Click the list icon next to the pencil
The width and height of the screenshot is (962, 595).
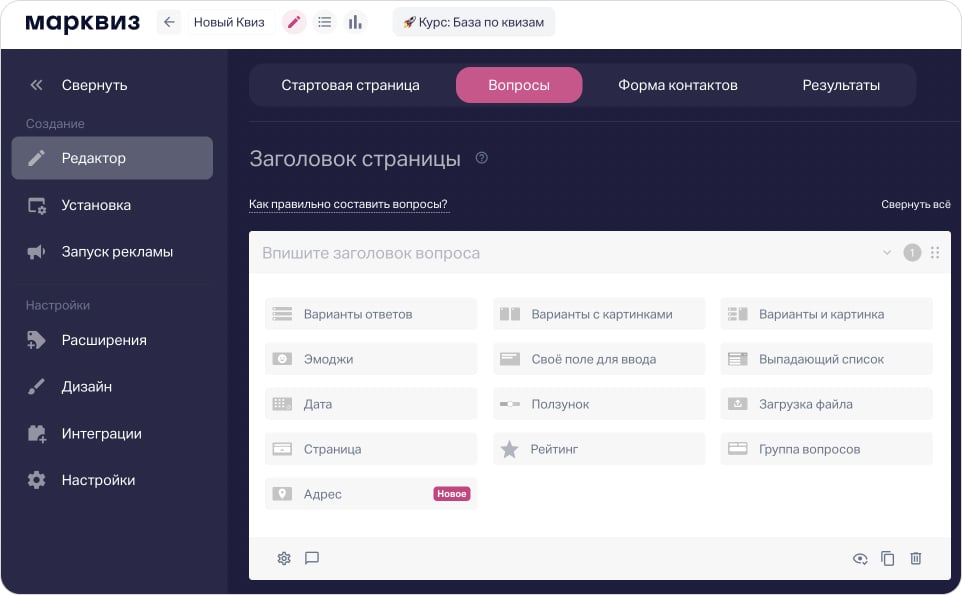(x=324, y=20)
